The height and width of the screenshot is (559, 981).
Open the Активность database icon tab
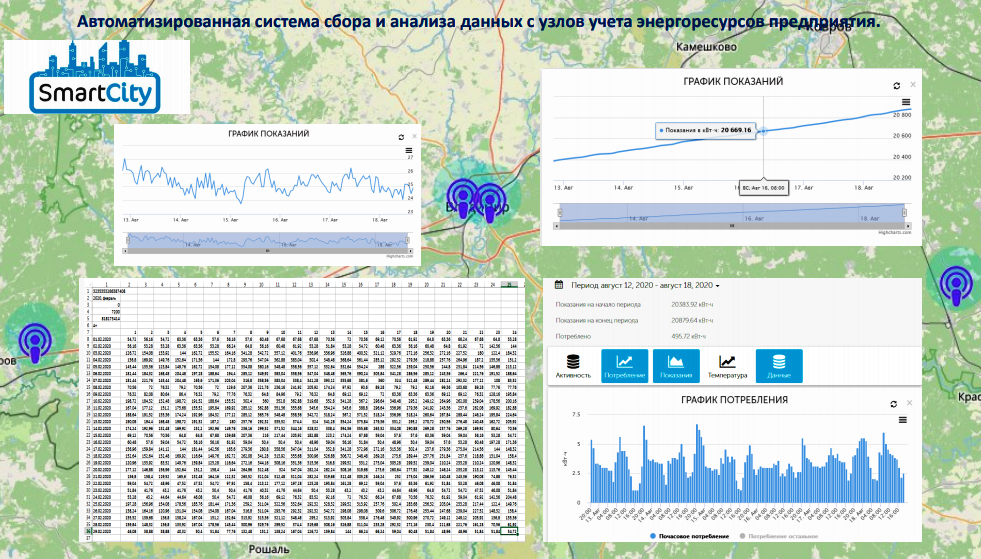(573, 366)
